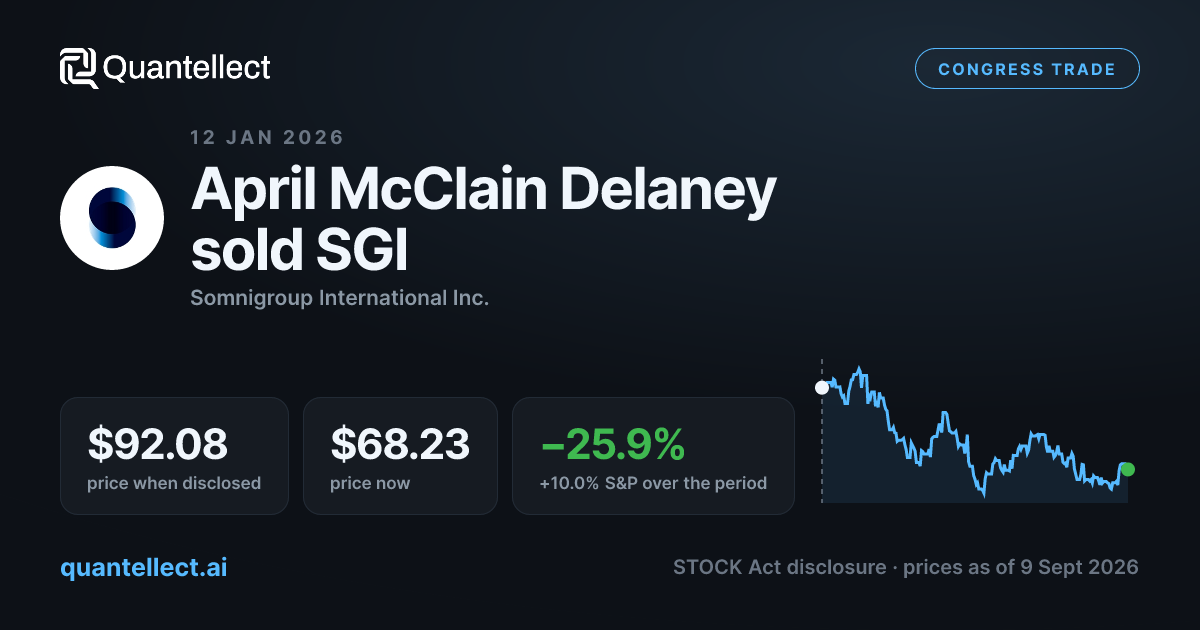Screen dimensions: 1200x630
Task: Click the Congress Trade badge
Action: pyautogui.click(x=1027, y=70)
